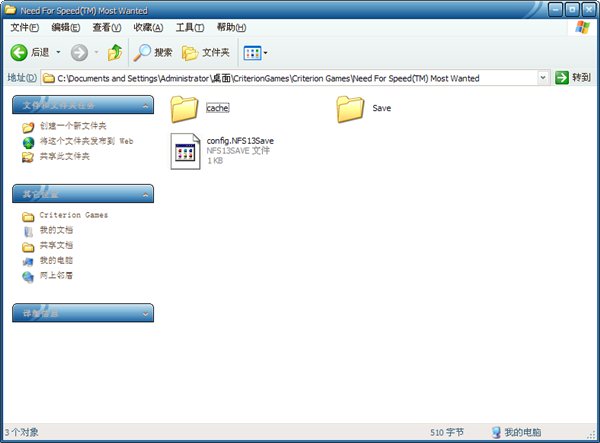Open the Forward button history dropdown arrow

[96, 52]
